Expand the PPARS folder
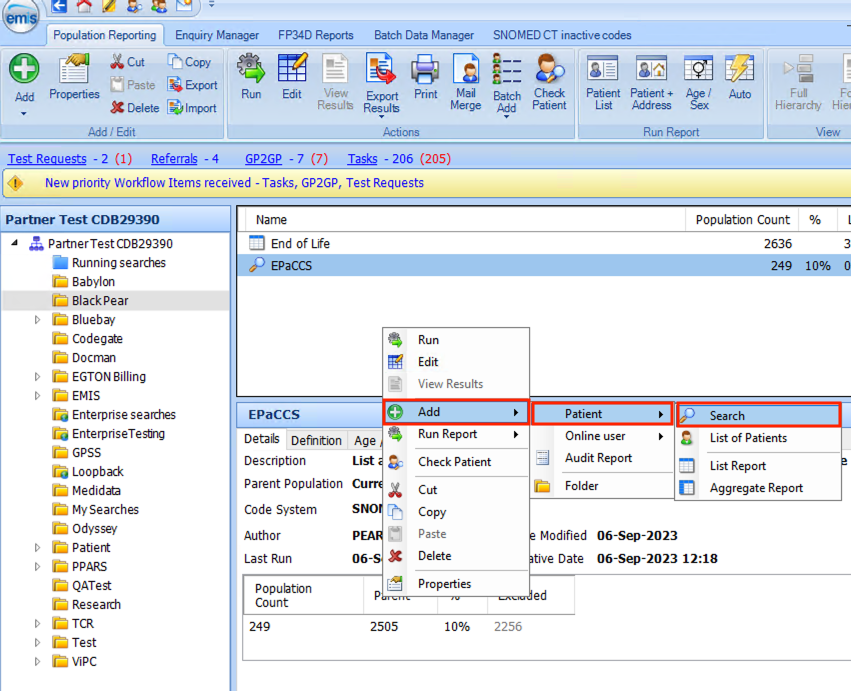 37,567
